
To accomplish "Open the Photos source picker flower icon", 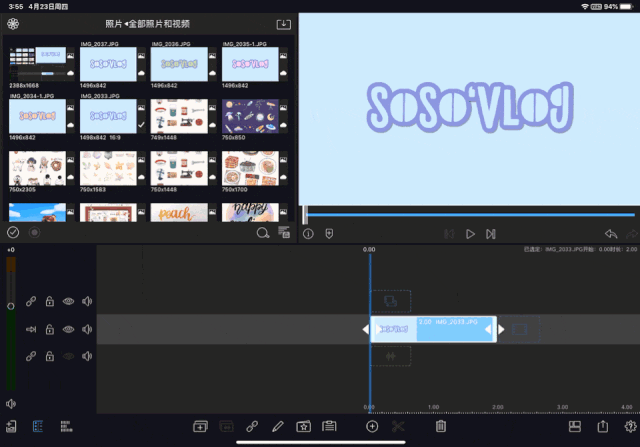I will (13, 24).
